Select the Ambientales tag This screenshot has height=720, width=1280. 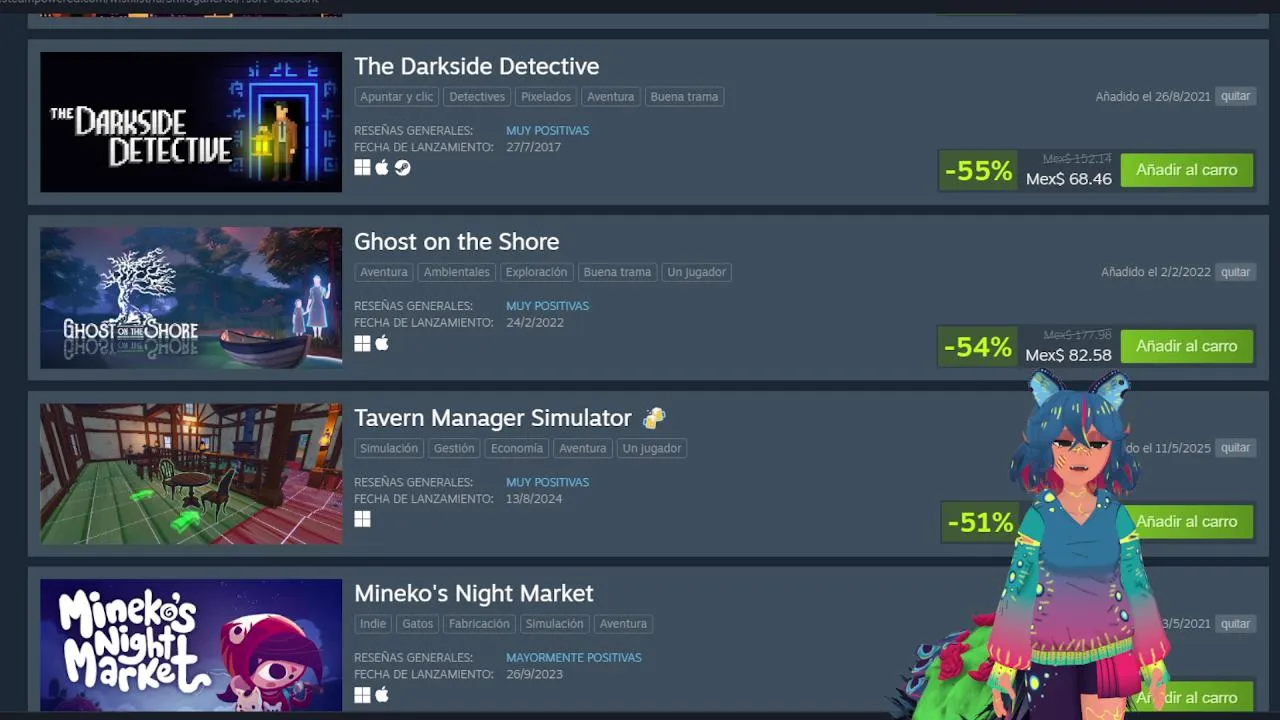[x=456, y=272]
